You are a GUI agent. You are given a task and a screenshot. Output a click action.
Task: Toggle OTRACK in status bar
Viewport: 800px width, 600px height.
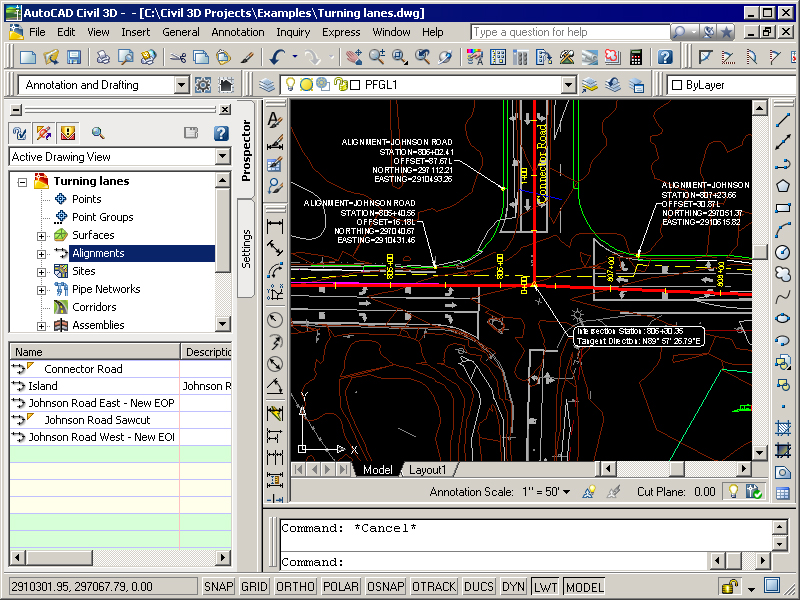click(x=434, y=587)
